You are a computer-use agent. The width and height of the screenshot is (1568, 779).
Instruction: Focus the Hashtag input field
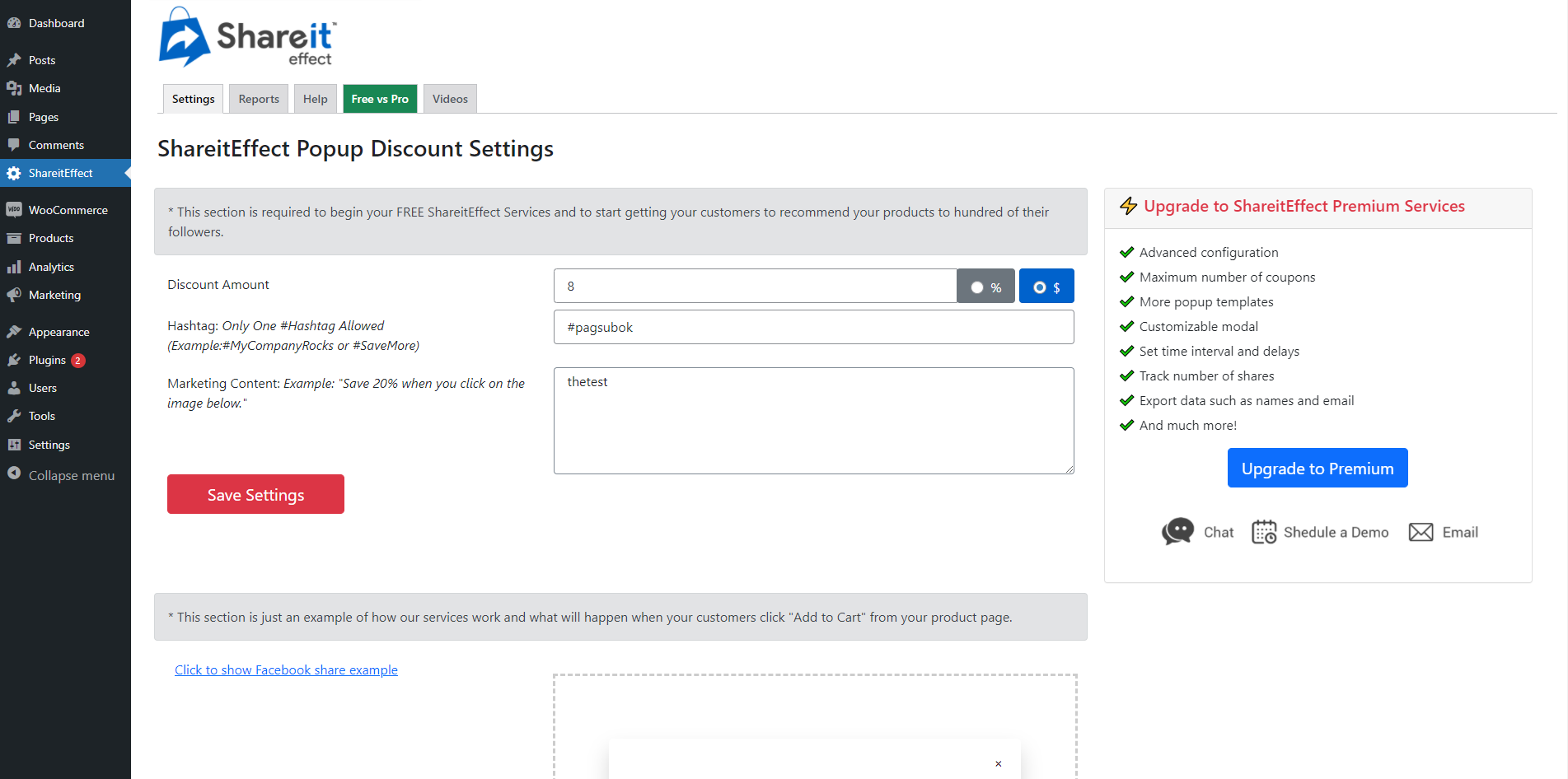point(813,327)
